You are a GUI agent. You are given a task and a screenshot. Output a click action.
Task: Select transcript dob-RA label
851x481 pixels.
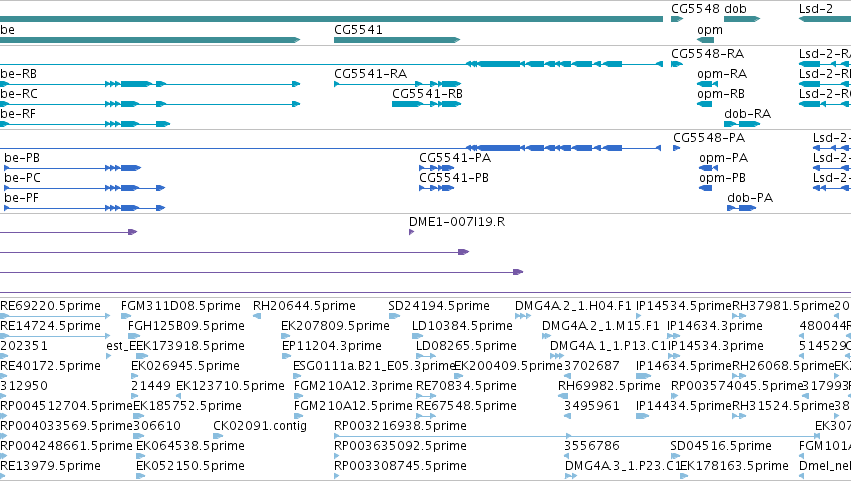click(747, 114)
